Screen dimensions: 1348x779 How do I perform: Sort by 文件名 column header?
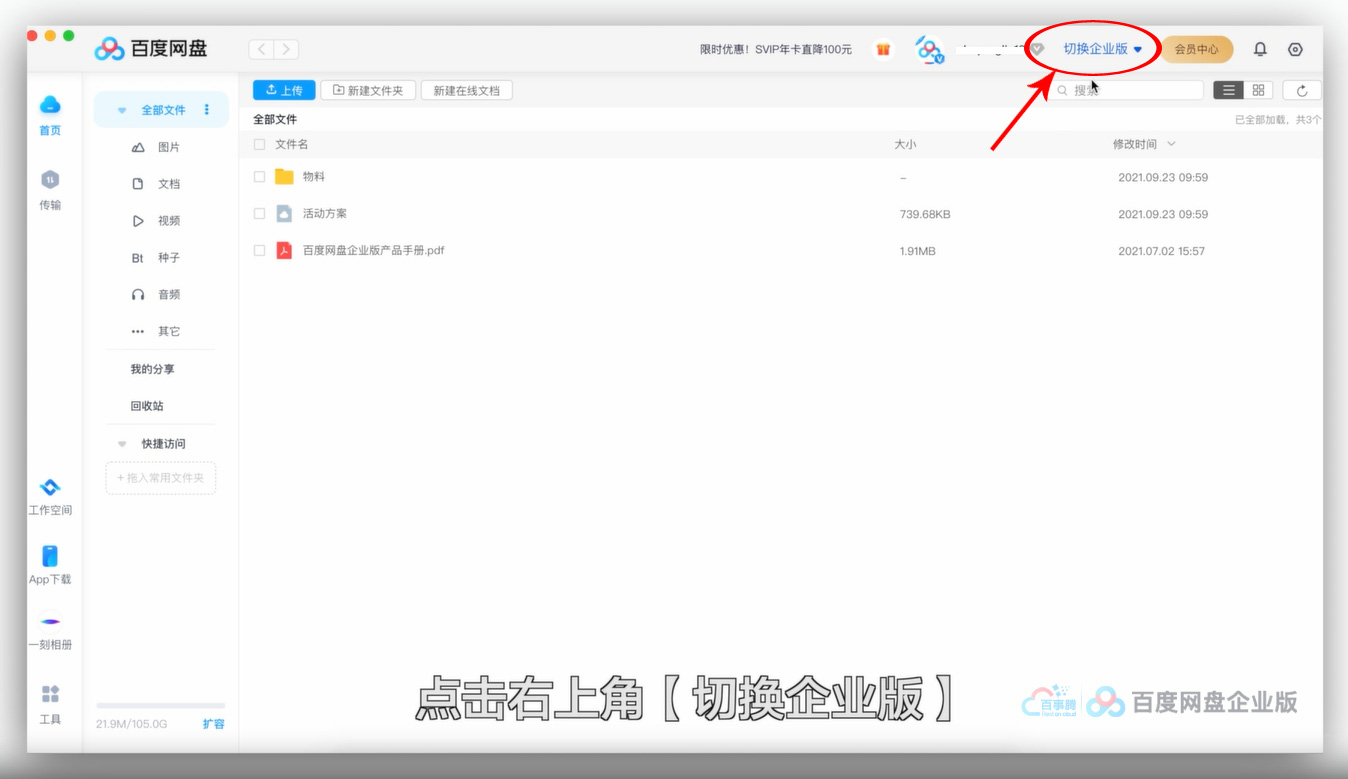pos(292,145)
